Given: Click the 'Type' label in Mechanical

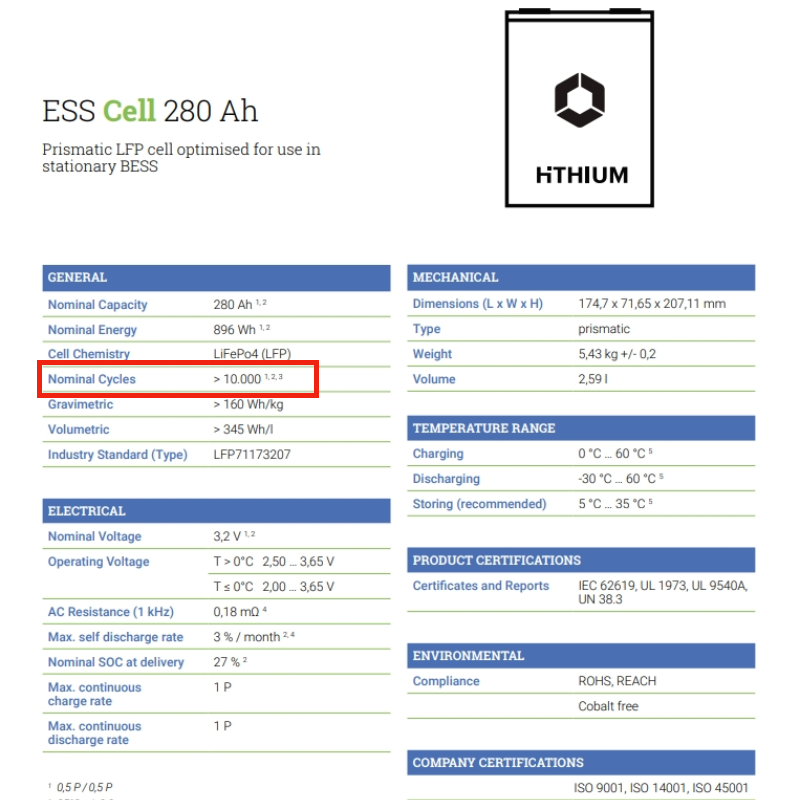Looking at the screenshot, I should (x=427, y=329).
